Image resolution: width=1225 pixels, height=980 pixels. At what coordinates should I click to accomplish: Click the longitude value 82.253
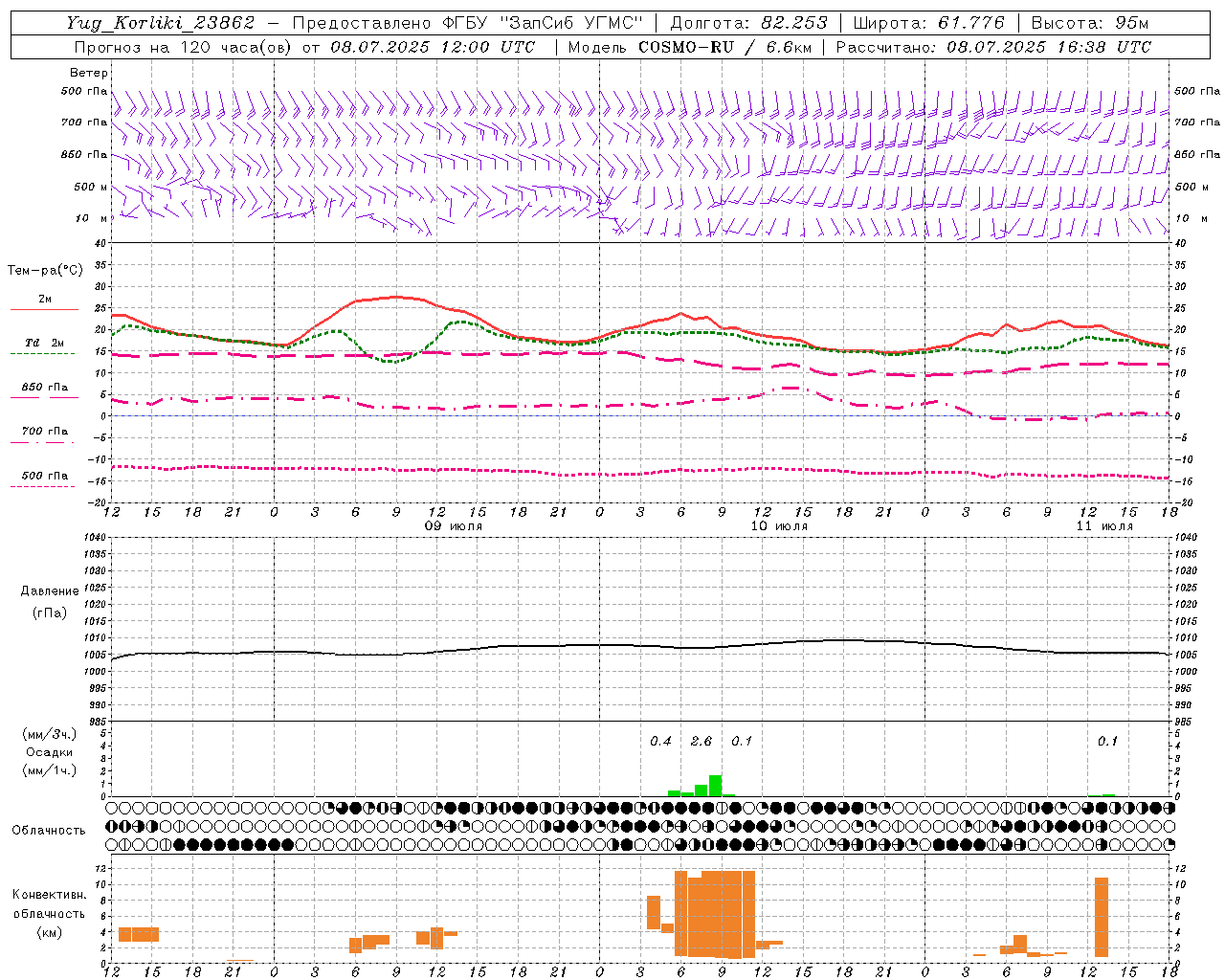pyautogui.click(x=794, y=23)
